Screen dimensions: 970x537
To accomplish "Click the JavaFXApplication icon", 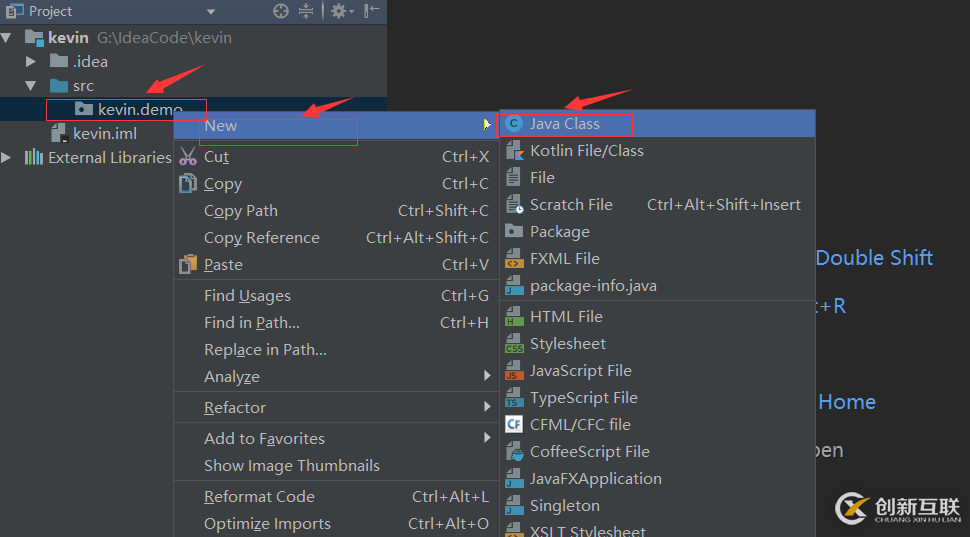I will (514, 479).
